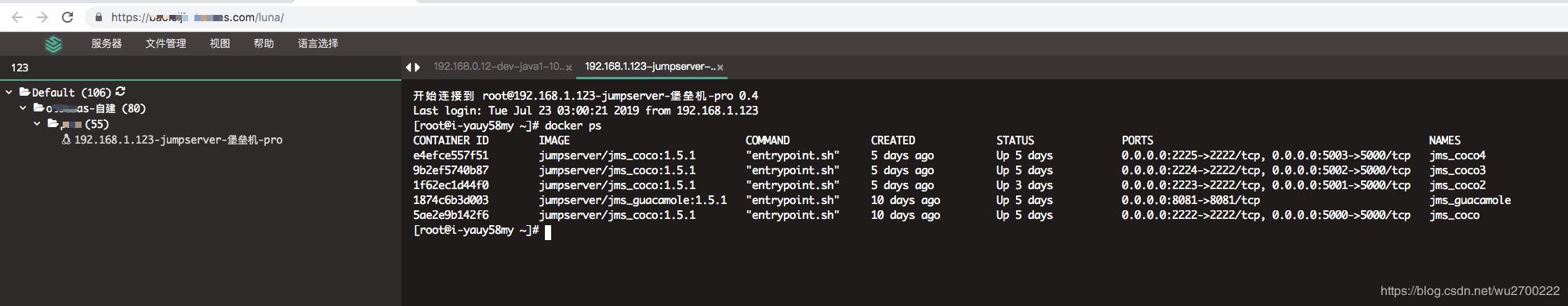This screenshot has width=1568, height=306.
Task: Click image name jumpserver/jms_guacamole:1.5.1
Action: pos(633,200)
